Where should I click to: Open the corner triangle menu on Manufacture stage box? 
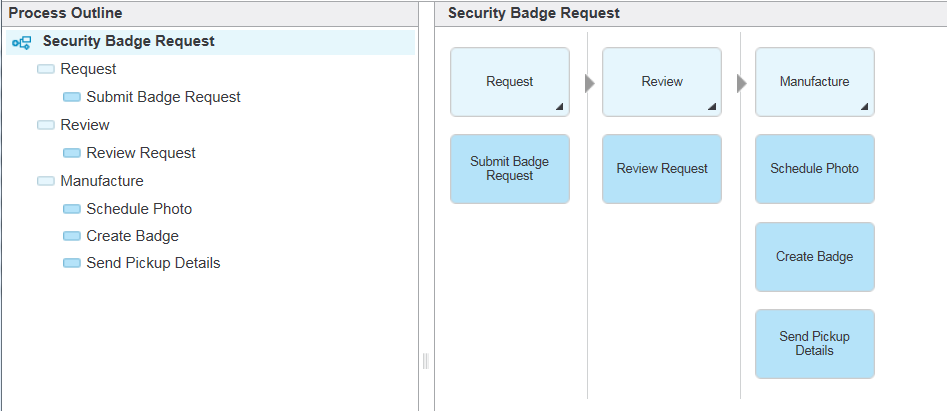click(864, 107)
